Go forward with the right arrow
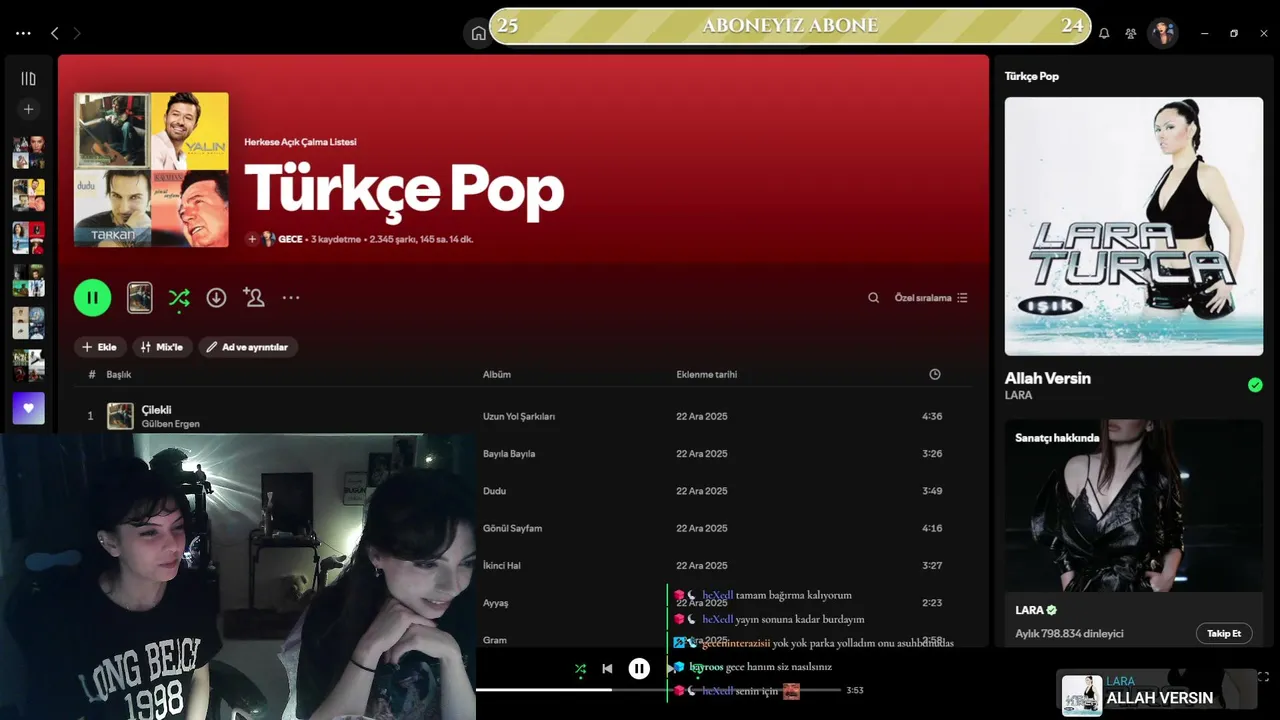 pyautogui.click(x=76, y=33)
